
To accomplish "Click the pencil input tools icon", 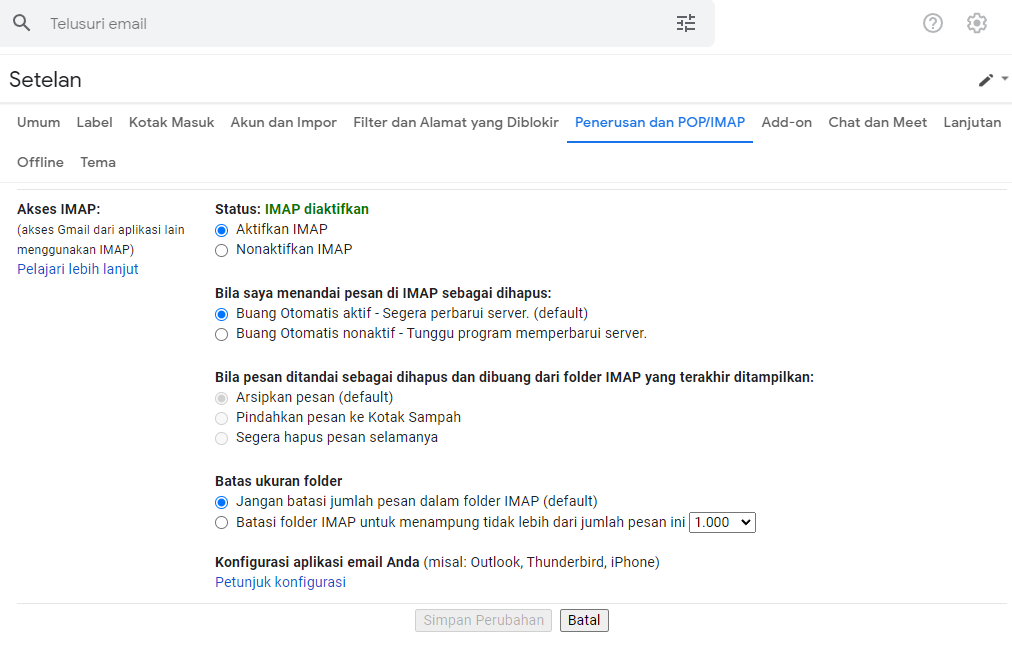I will point(986,80).
